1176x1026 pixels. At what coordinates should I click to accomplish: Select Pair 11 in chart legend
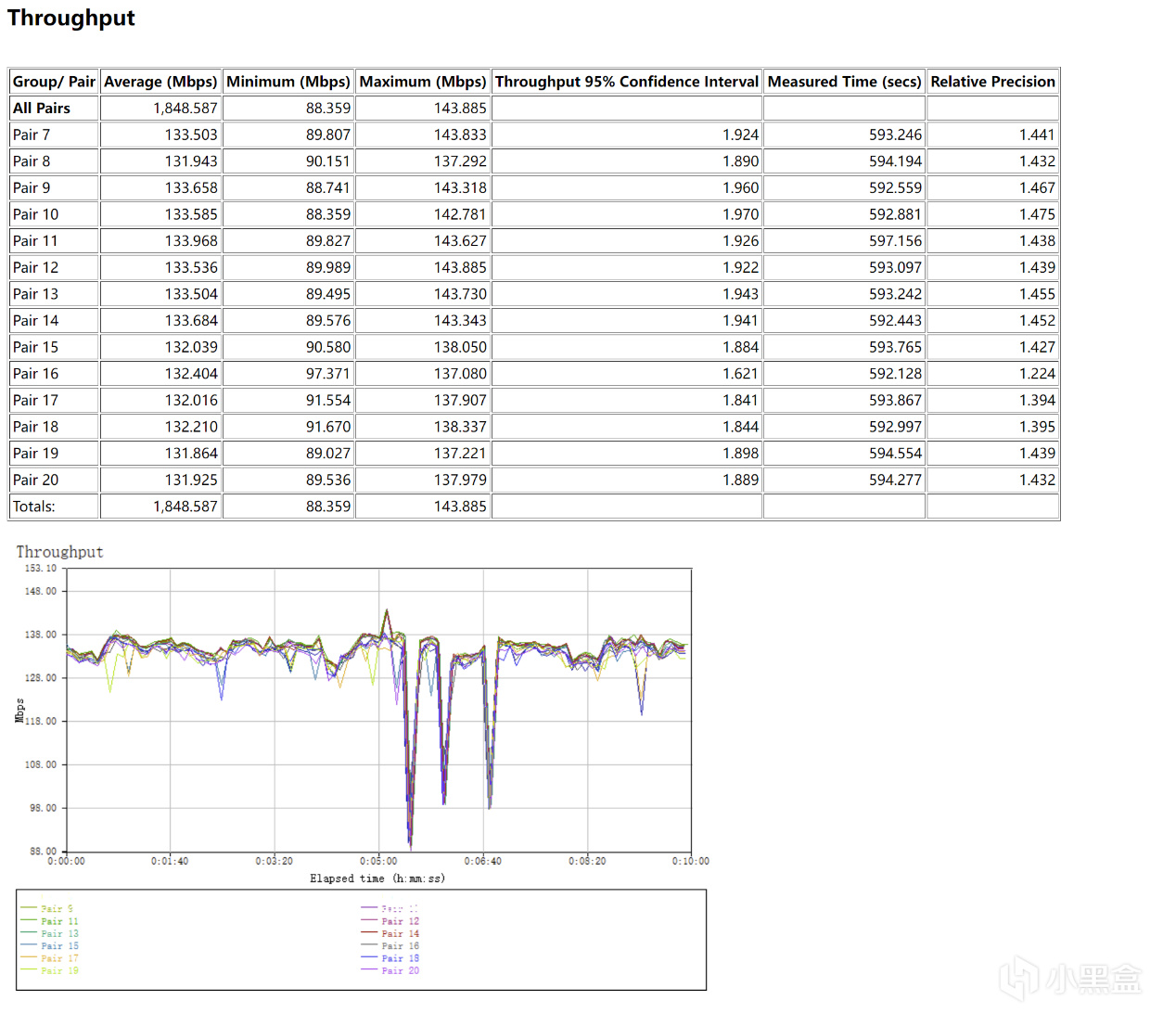click(x=59, y=922)
